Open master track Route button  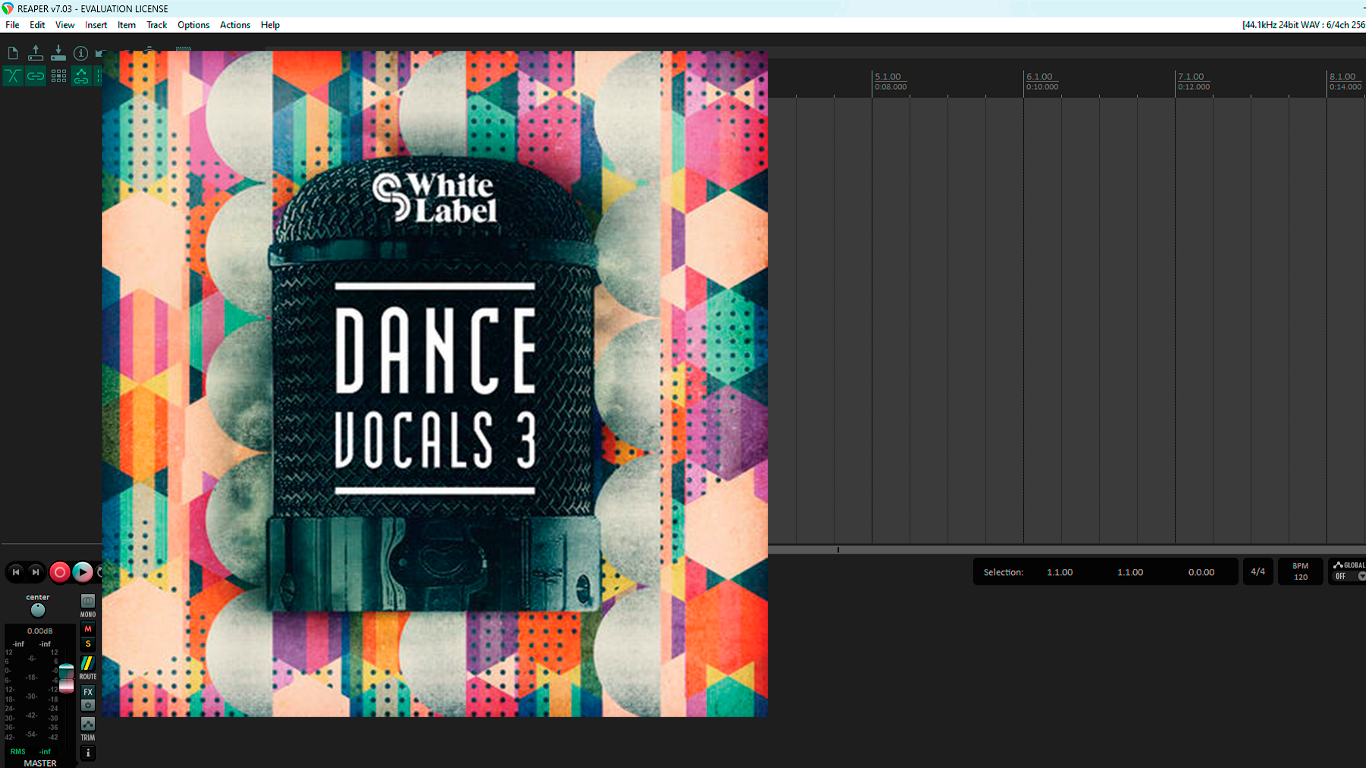click(88, 663)
